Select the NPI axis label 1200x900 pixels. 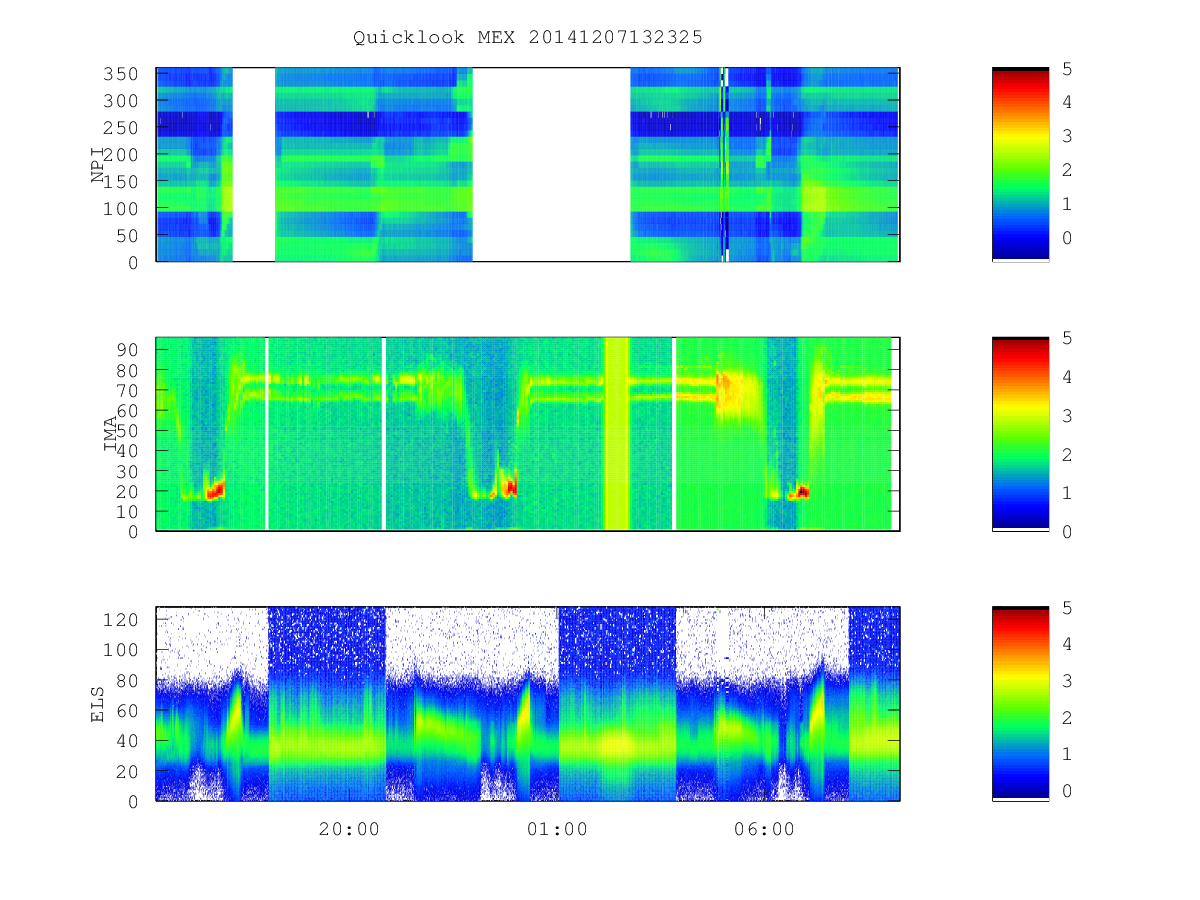coord(98,165)
